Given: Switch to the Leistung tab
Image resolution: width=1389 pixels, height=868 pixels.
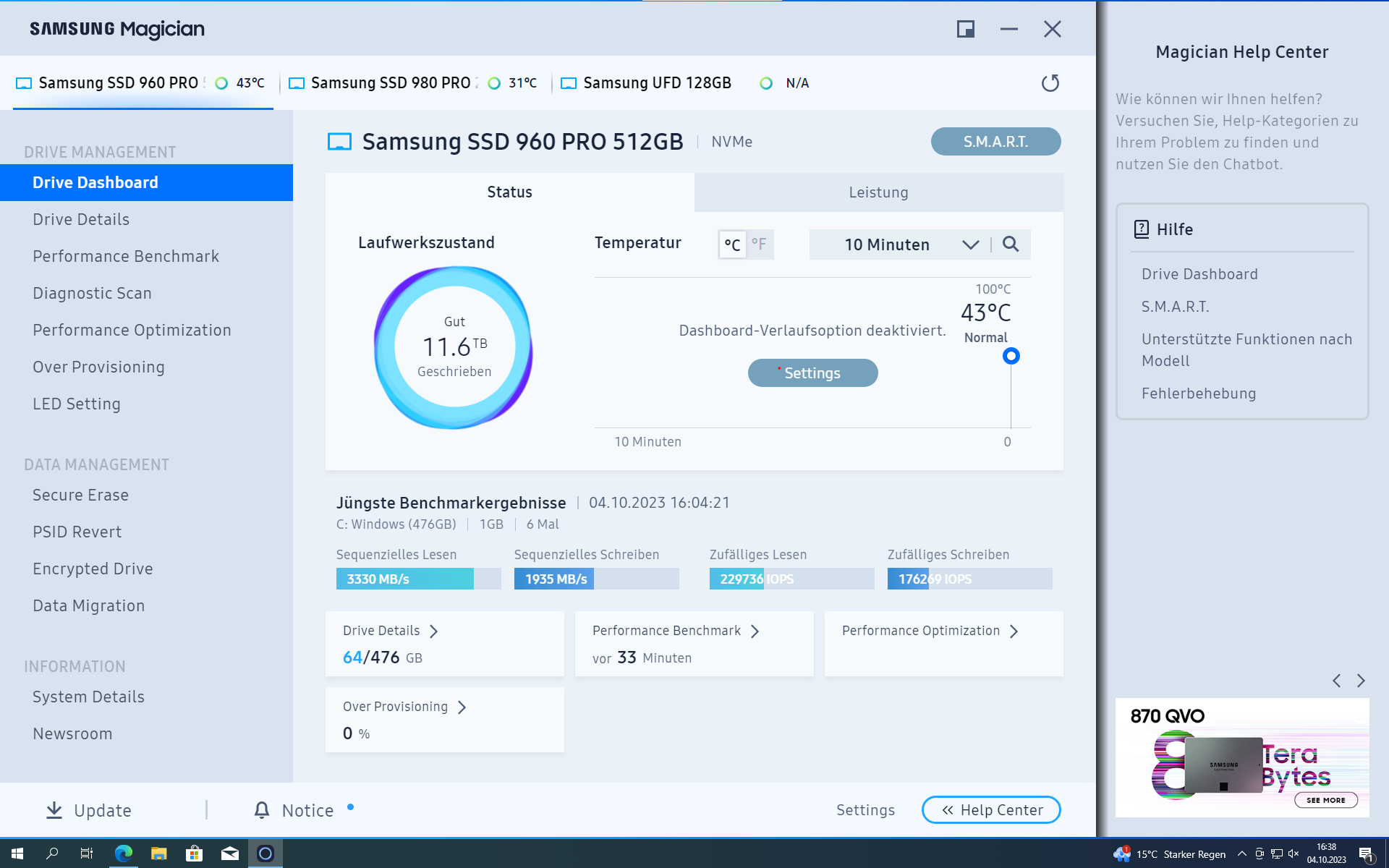Looking at the screenshot, I should (878, 192).
